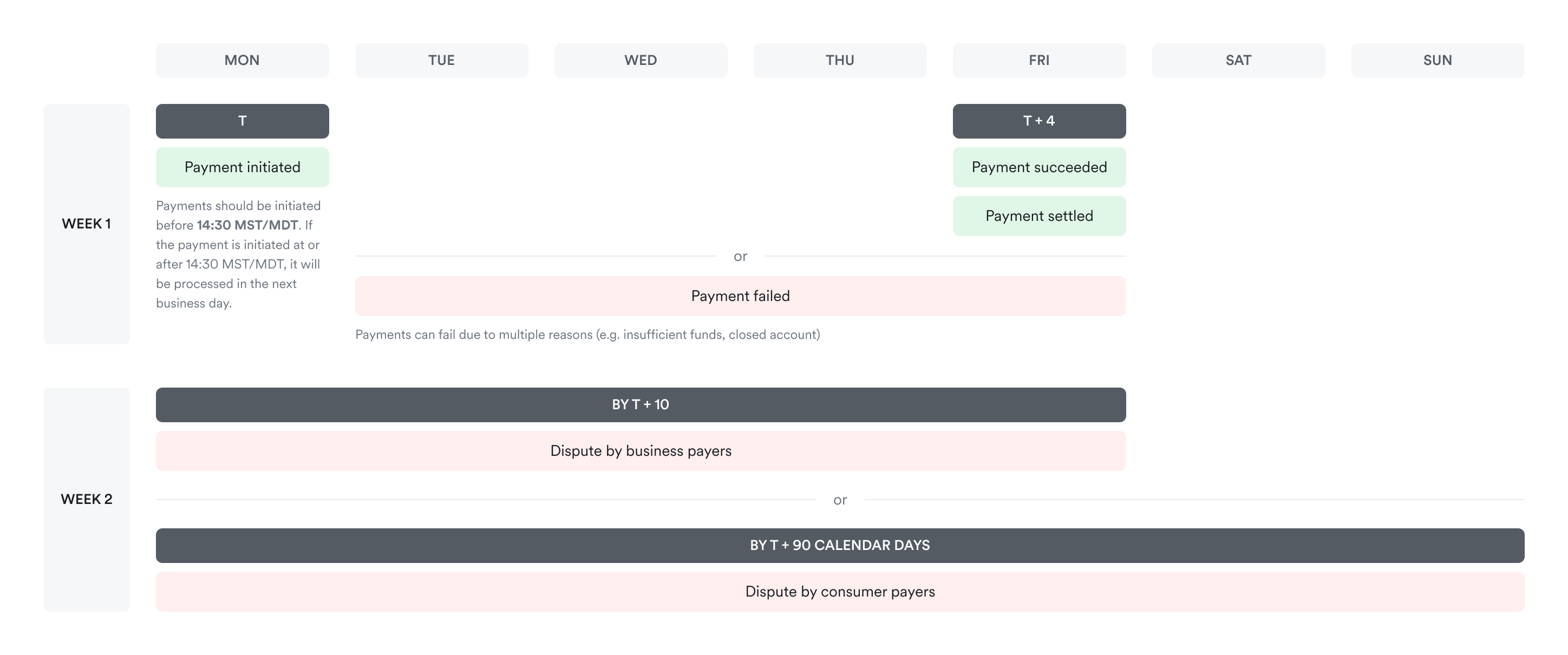
Task: Click the WEEK 2 row label
Action: (87, 499)
